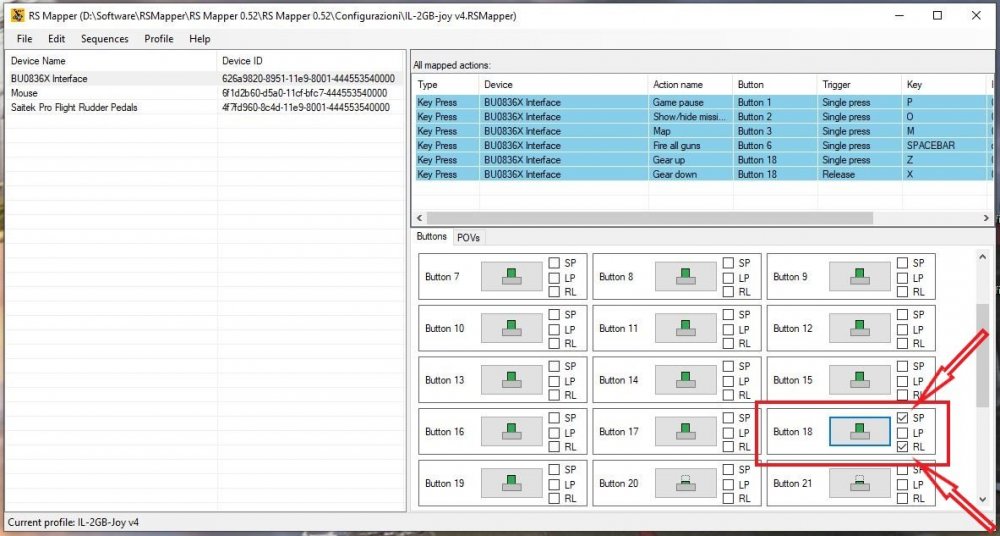Select Saitek Pro Flight Rudder Pedals device
Screen dimensions: 1000x536
74,107
